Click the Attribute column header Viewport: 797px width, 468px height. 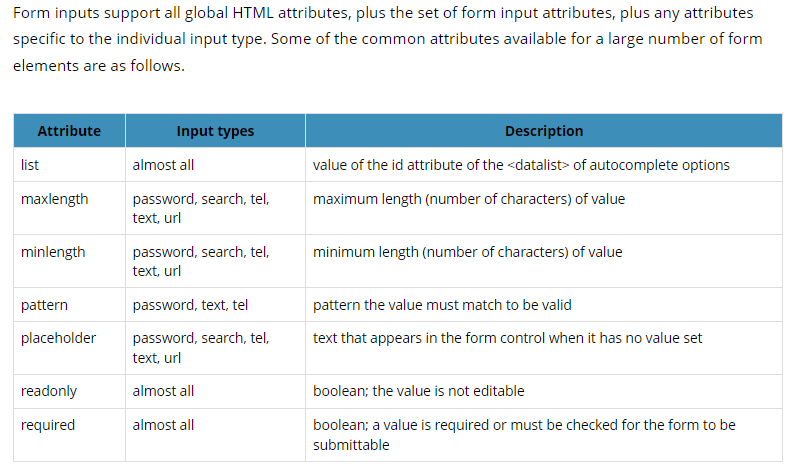point(69,131)
